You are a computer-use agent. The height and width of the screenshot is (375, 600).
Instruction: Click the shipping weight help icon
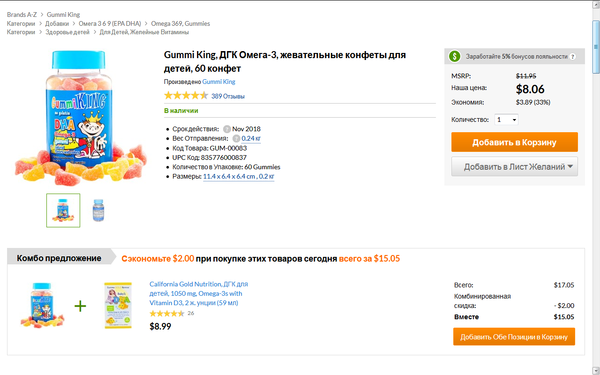click(x=236, y=139)
